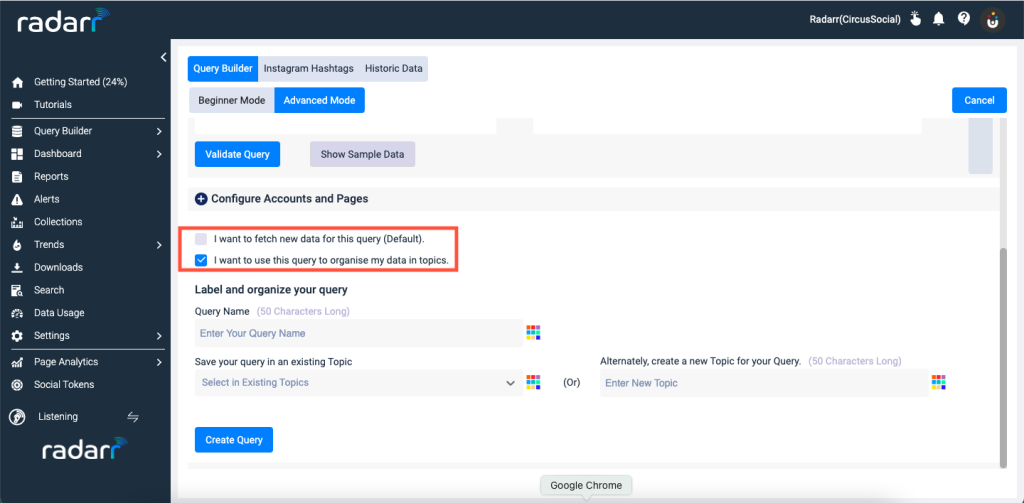Click the Data Usage gauge icon
Viewport: 1024px width, 503px height.
click(x=18, y=313)
